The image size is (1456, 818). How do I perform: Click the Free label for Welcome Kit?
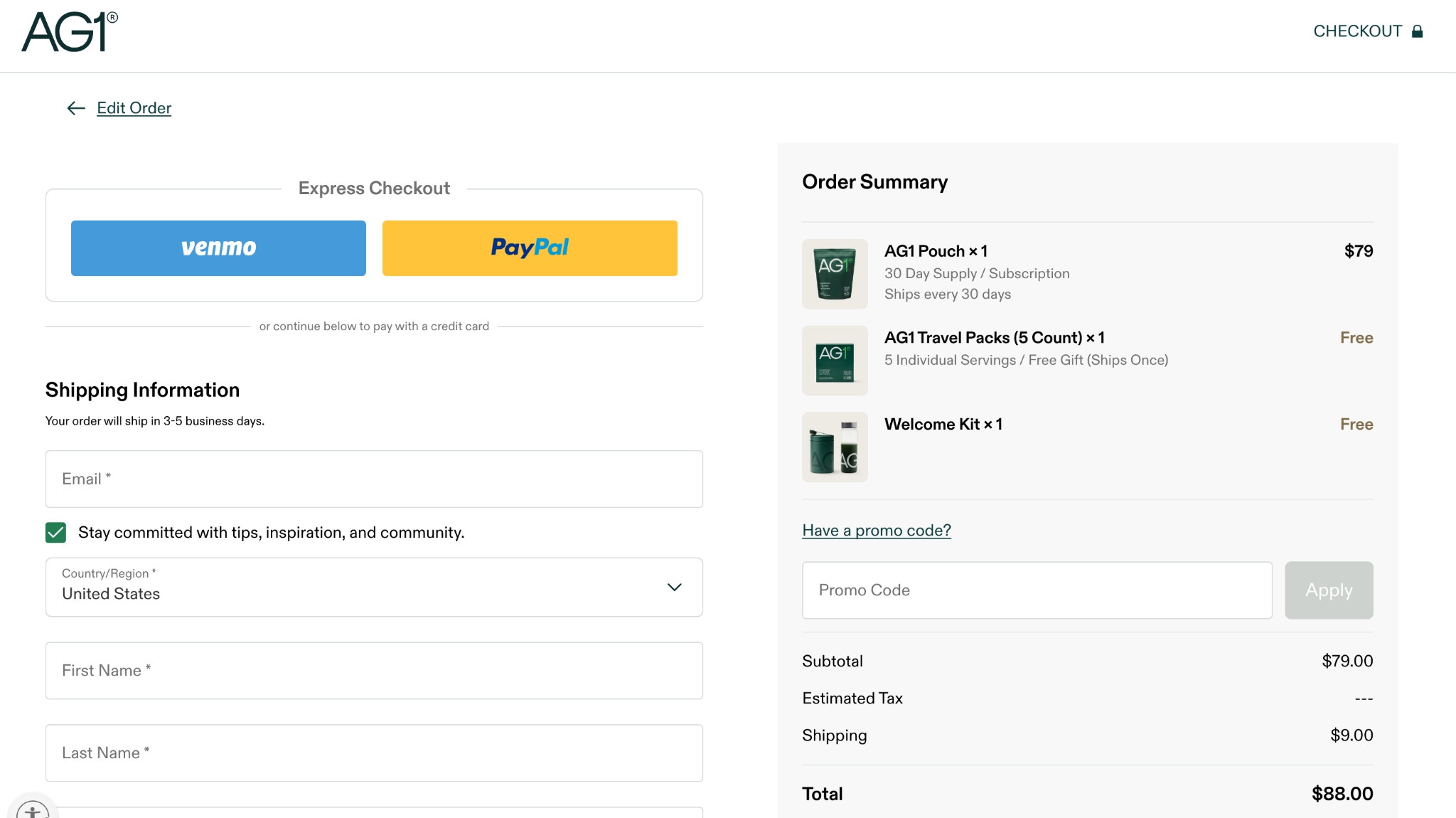tap(1356, 425)
